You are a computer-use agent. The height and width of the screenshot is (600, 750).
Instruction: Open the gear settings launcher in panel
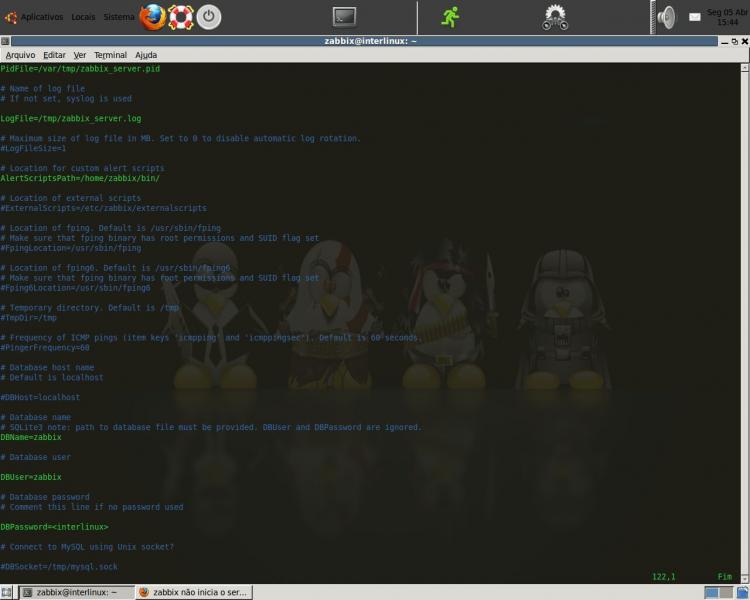click(x=555, y=17)
